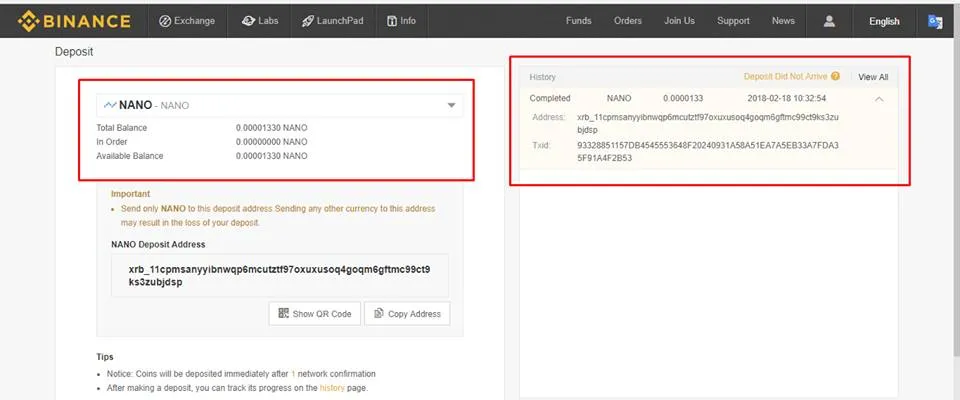Click the In Order value
Viewport: 960px width, 400px height.
271,142
